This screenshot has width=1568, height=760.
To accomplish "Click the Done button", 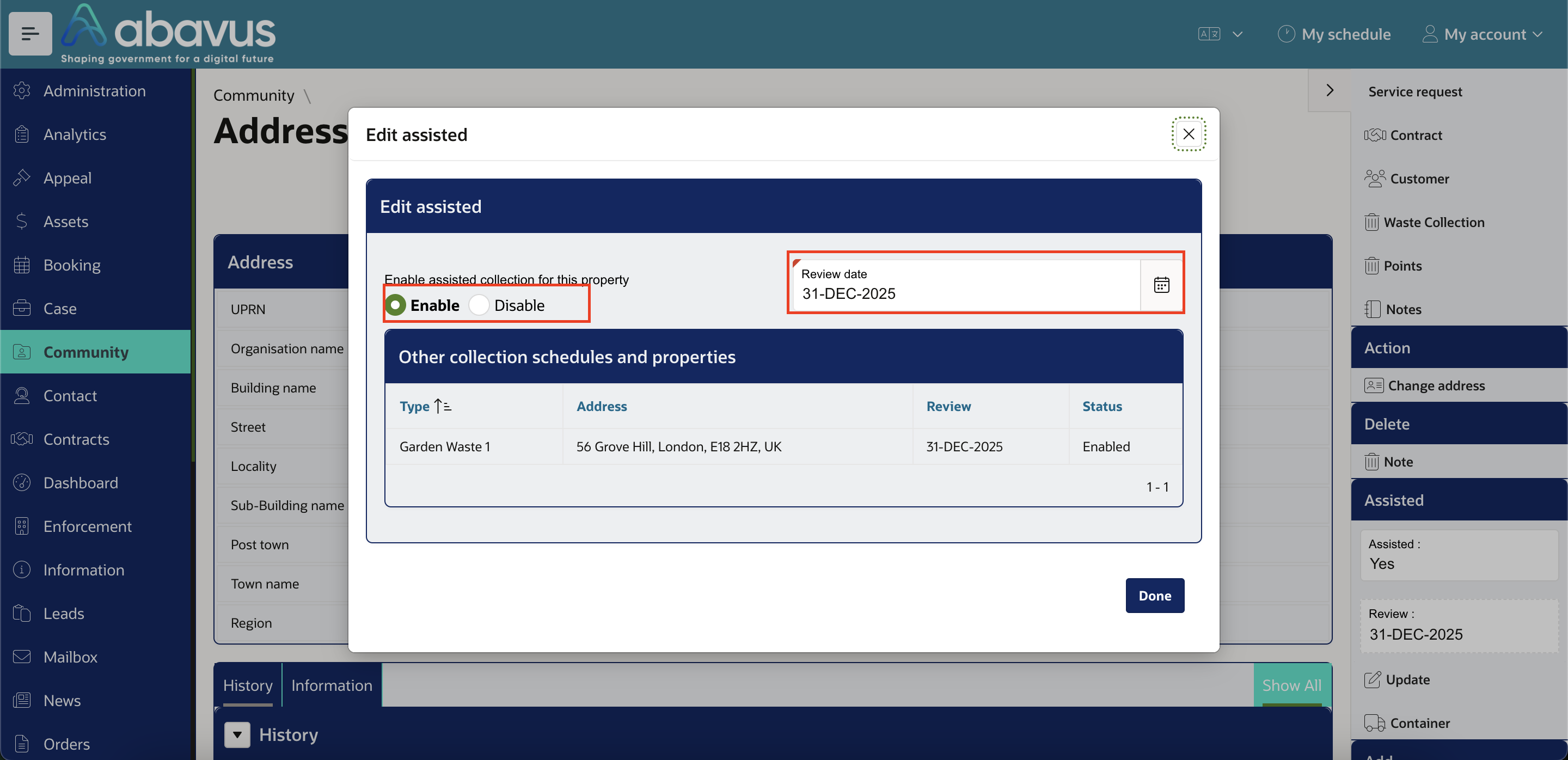I will 1155,595.
